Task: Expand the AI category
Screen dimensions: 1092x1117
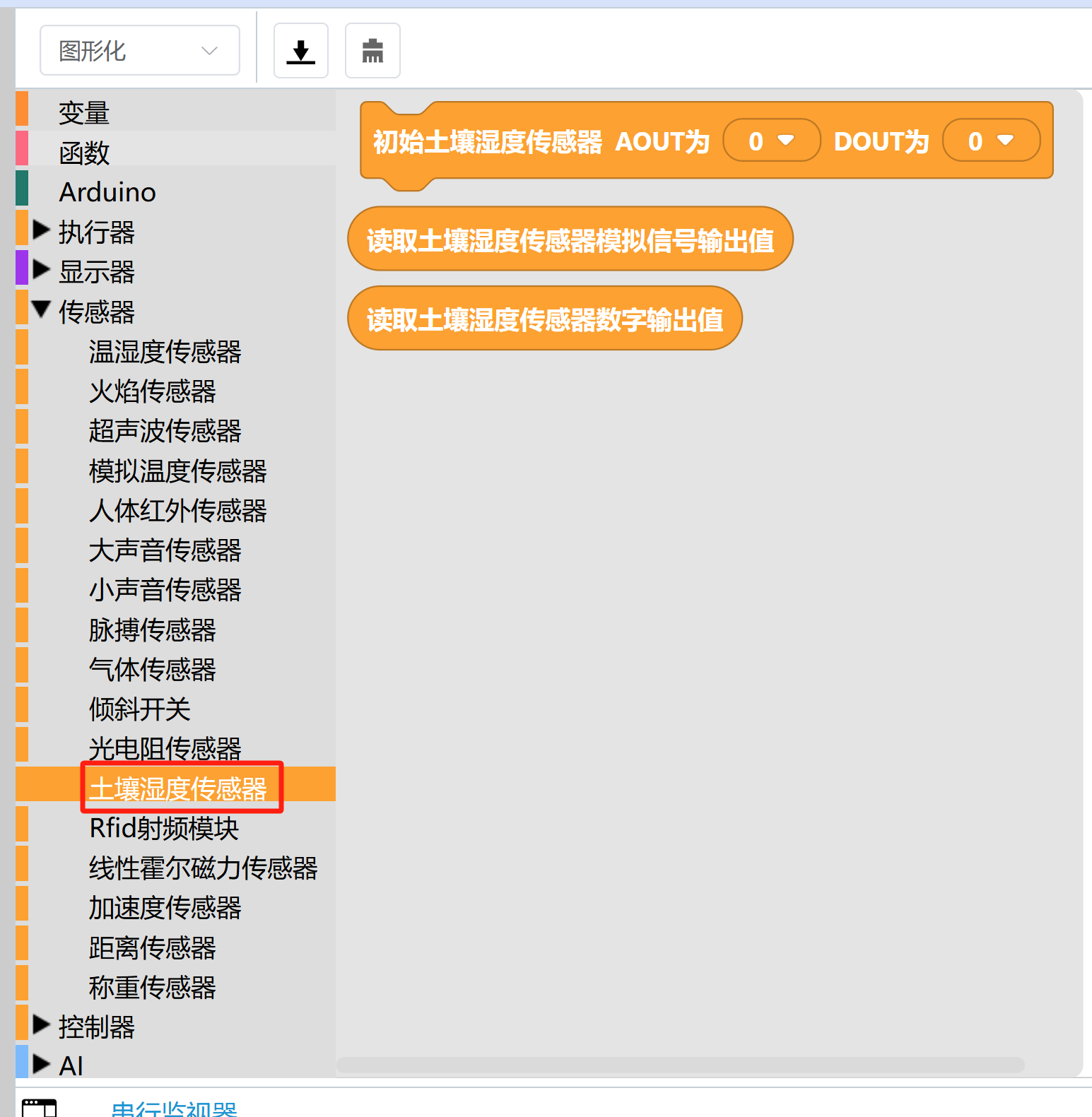Action: (x=42, y=1065)
